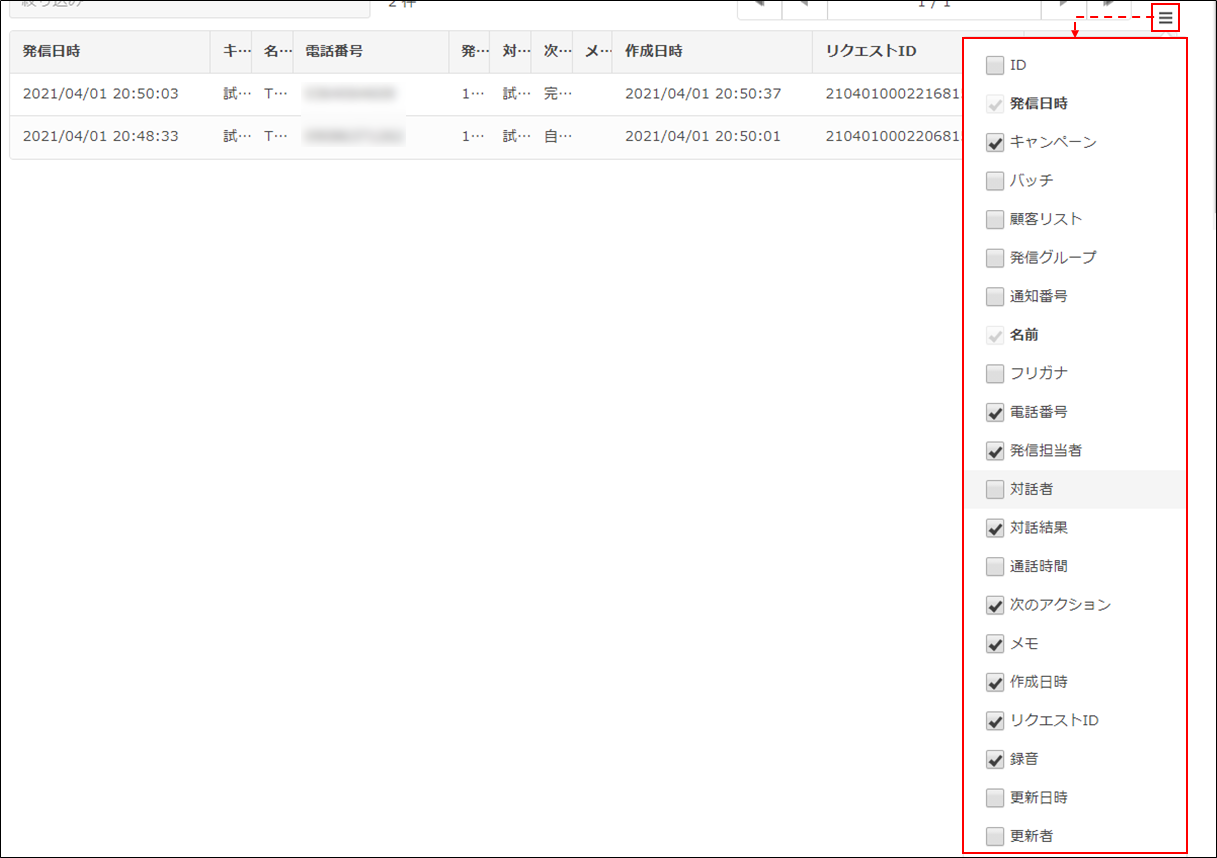Disable the 次のアクション column checkbox

995,605
